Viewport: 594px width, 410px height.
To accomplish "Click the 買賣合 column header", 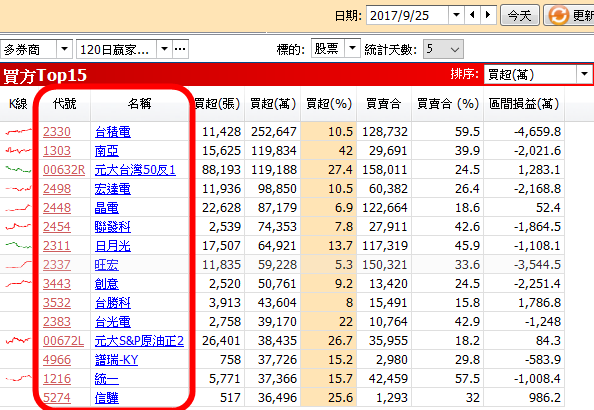I will [384, 103].
